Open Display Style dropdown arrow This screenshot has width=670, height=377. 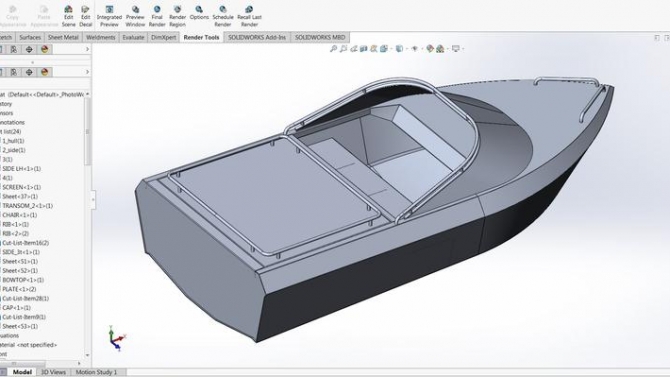[x=406, y=49]
